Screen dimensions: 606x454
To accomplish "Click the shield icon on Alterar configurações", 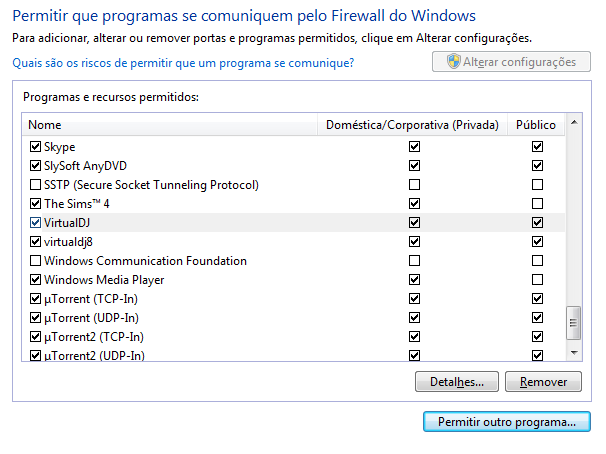I will tap(454, 61).
